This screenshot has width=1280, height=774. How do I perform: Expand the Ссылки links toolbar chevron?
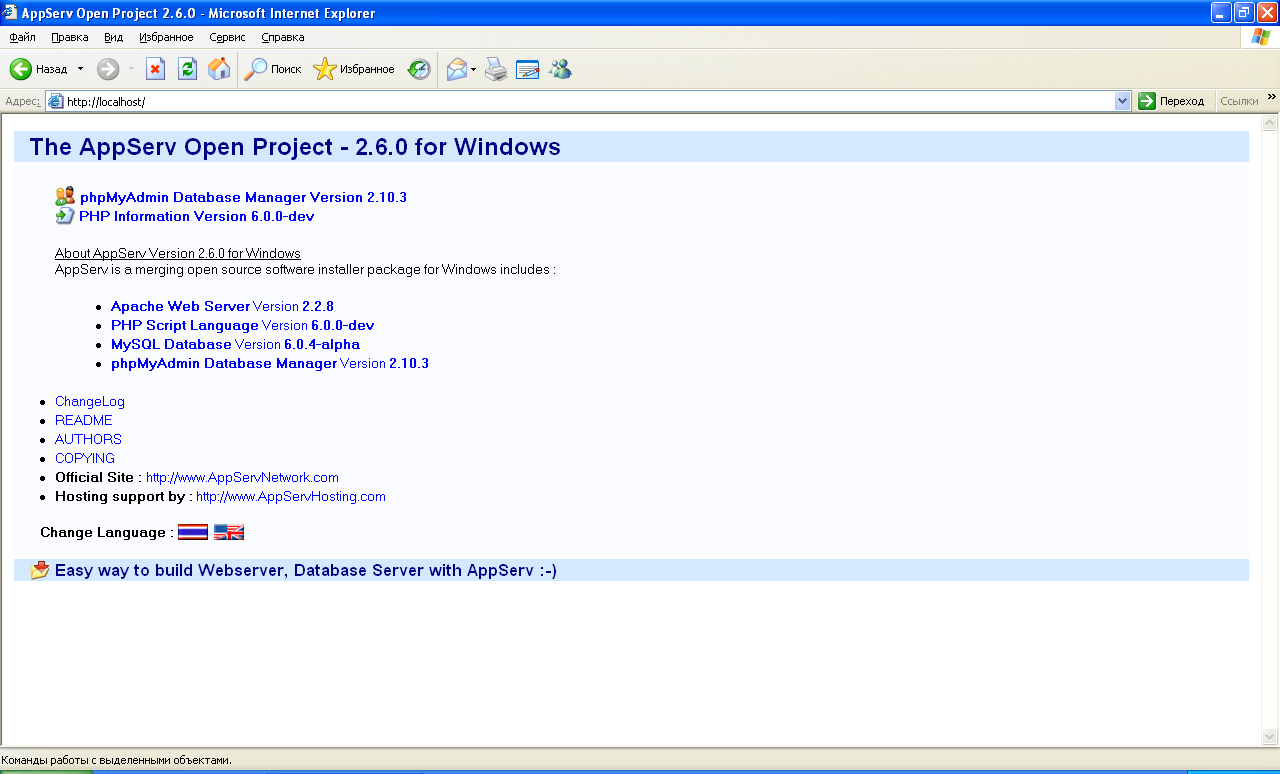1272,97
